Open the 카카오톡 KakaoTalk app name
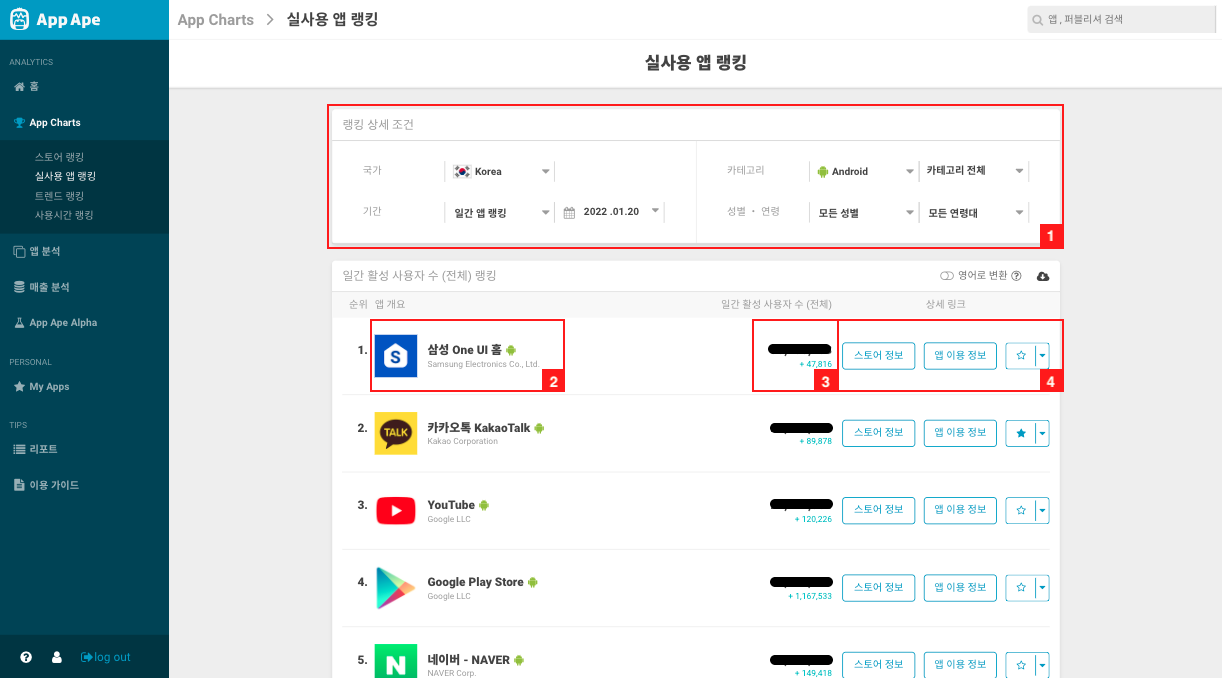The width and height of the screenshot is (1222, 678). (479, 428)
